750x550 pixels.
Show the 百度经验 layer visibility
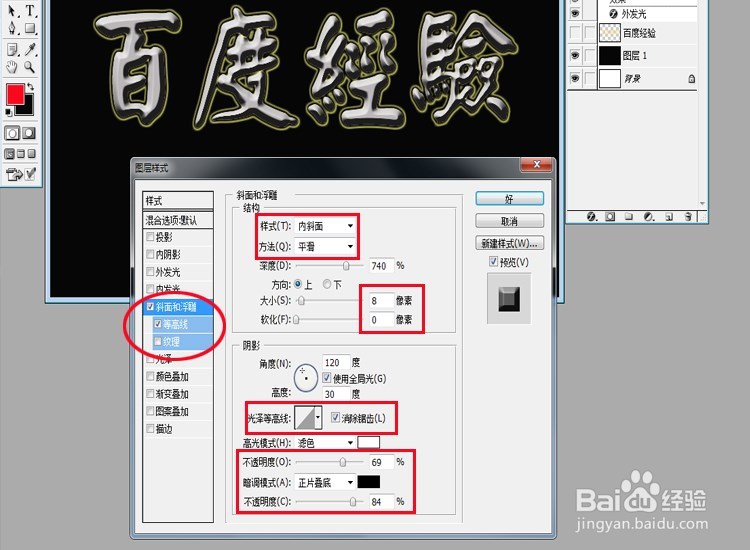coord(575,33)
